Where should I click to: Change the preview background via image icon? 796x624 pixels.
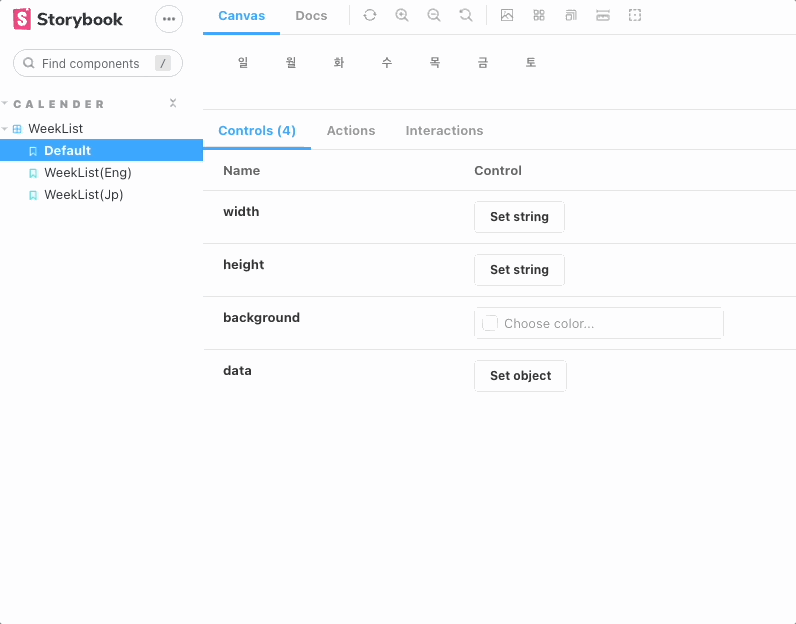[x=507, y=15]
